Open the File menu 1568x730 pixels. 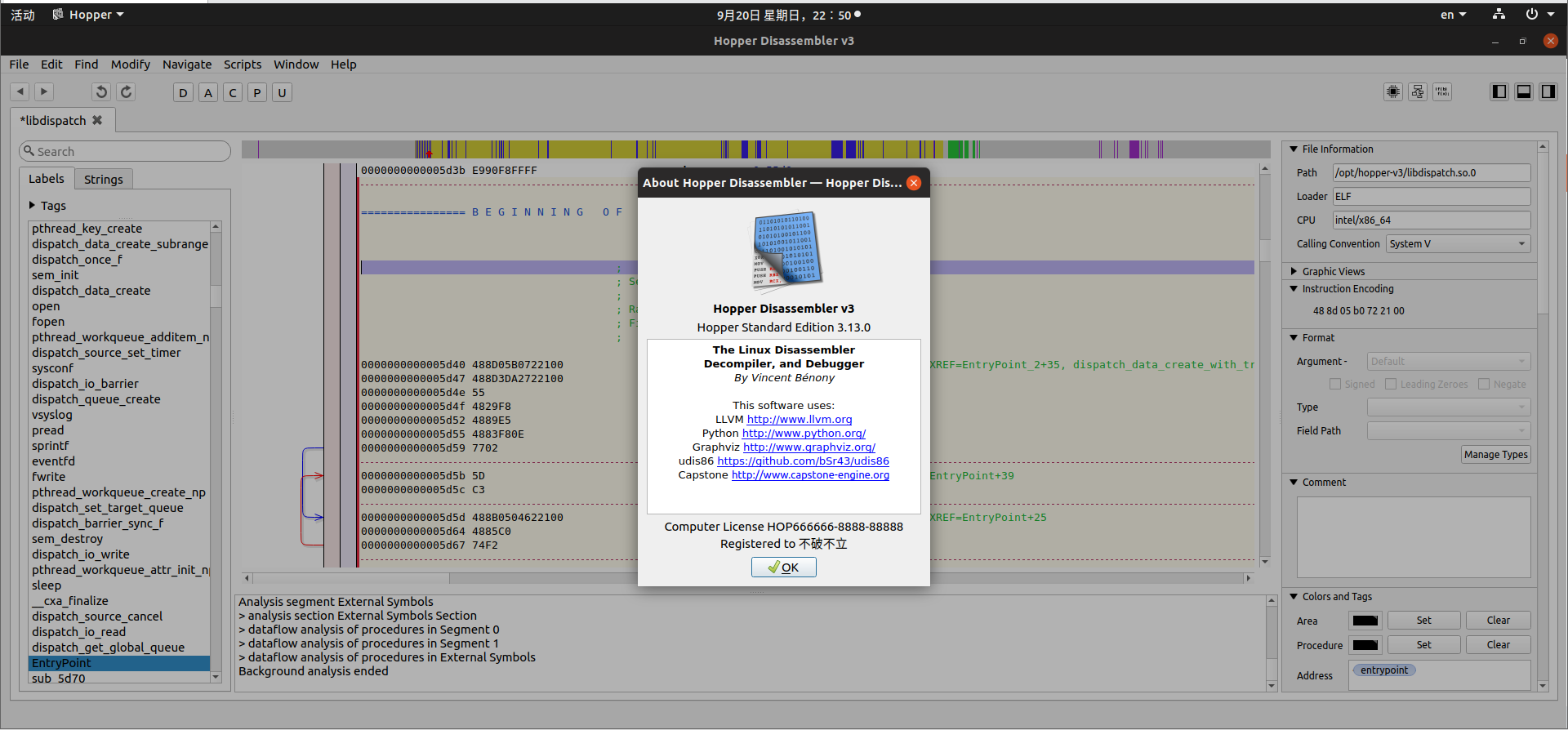click(x=19, y=65)
